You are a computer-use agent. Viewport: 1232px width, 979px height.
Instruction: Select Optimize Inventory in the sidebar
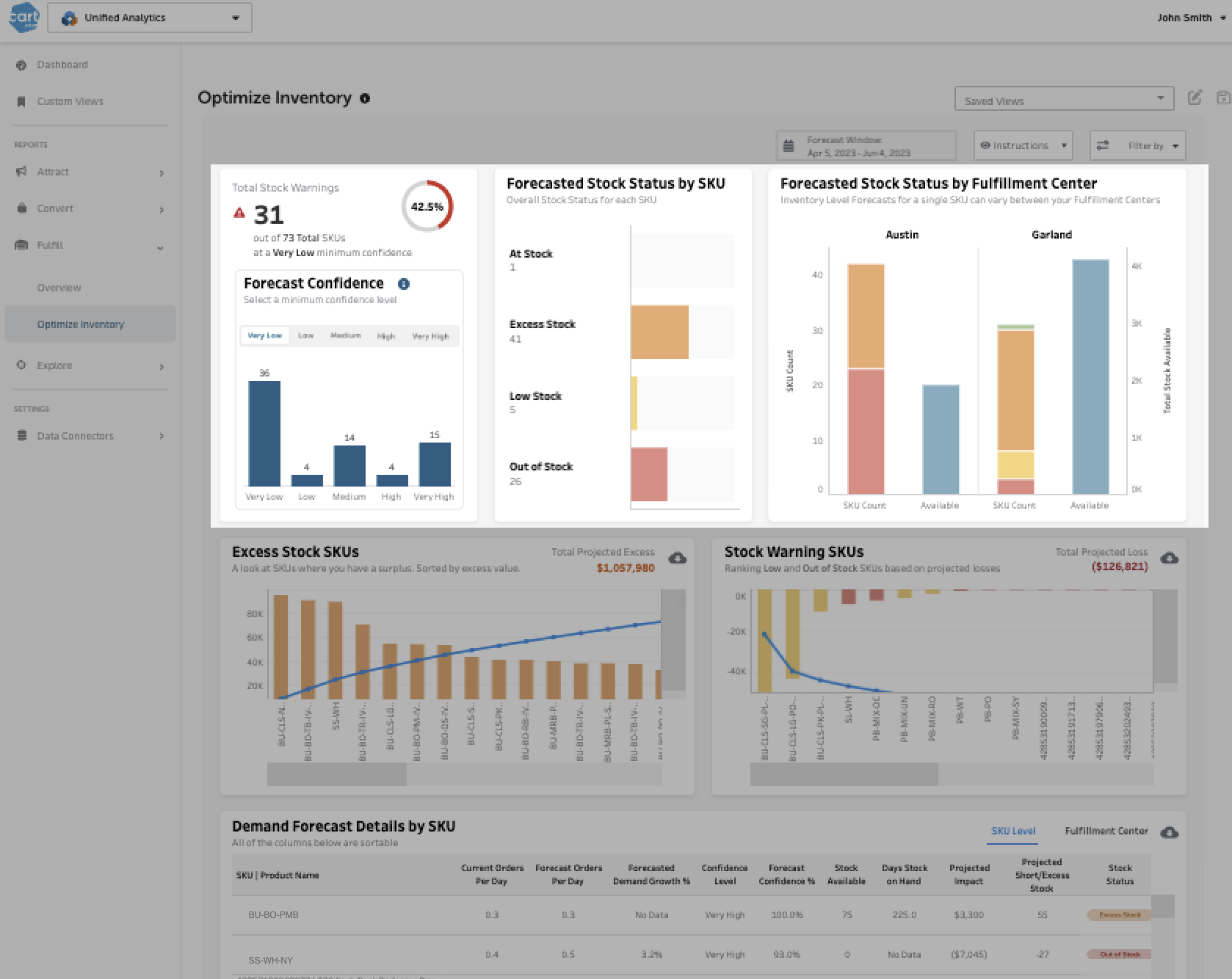tap(90, 324)
